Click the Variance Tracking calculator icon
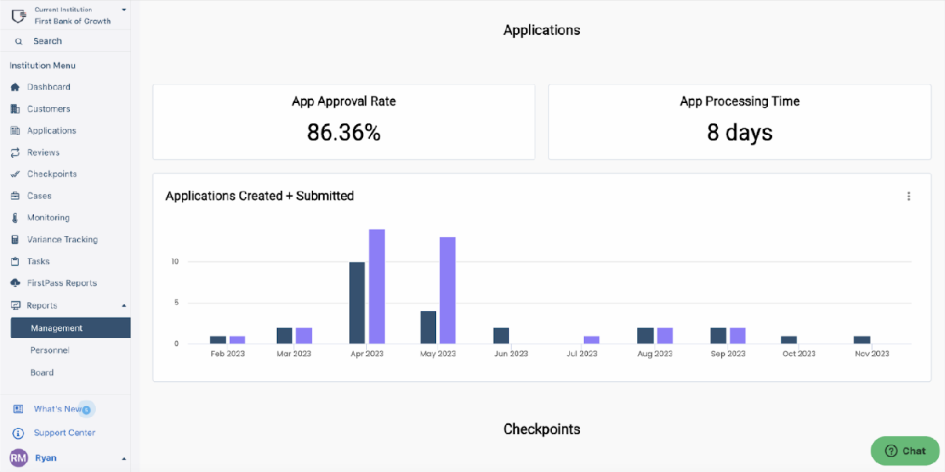 pyautogui.click(x=15, y=240)
